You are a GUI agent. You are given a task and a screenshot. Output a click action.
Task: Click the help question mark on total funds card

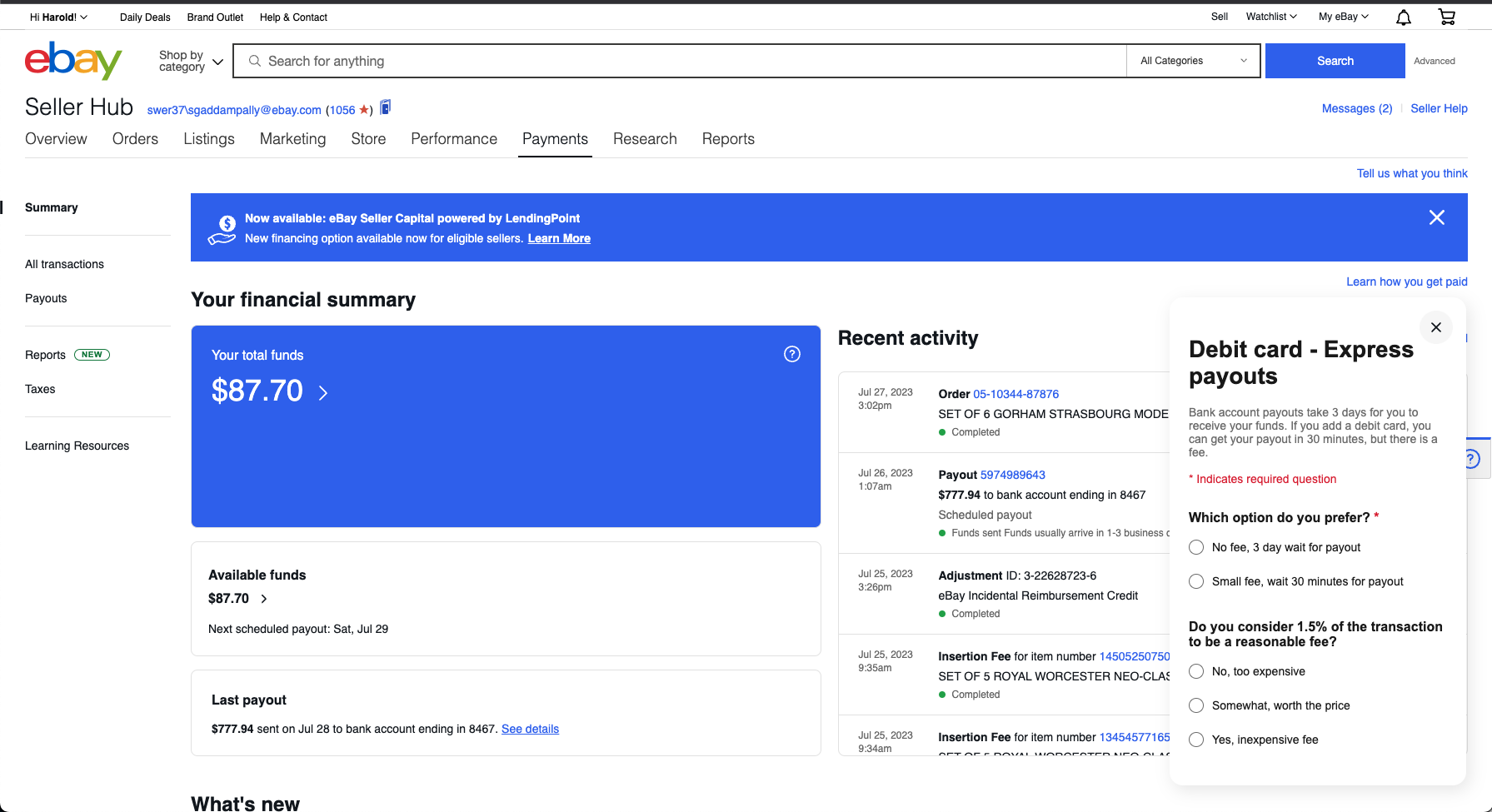click(x=792, y=354)
